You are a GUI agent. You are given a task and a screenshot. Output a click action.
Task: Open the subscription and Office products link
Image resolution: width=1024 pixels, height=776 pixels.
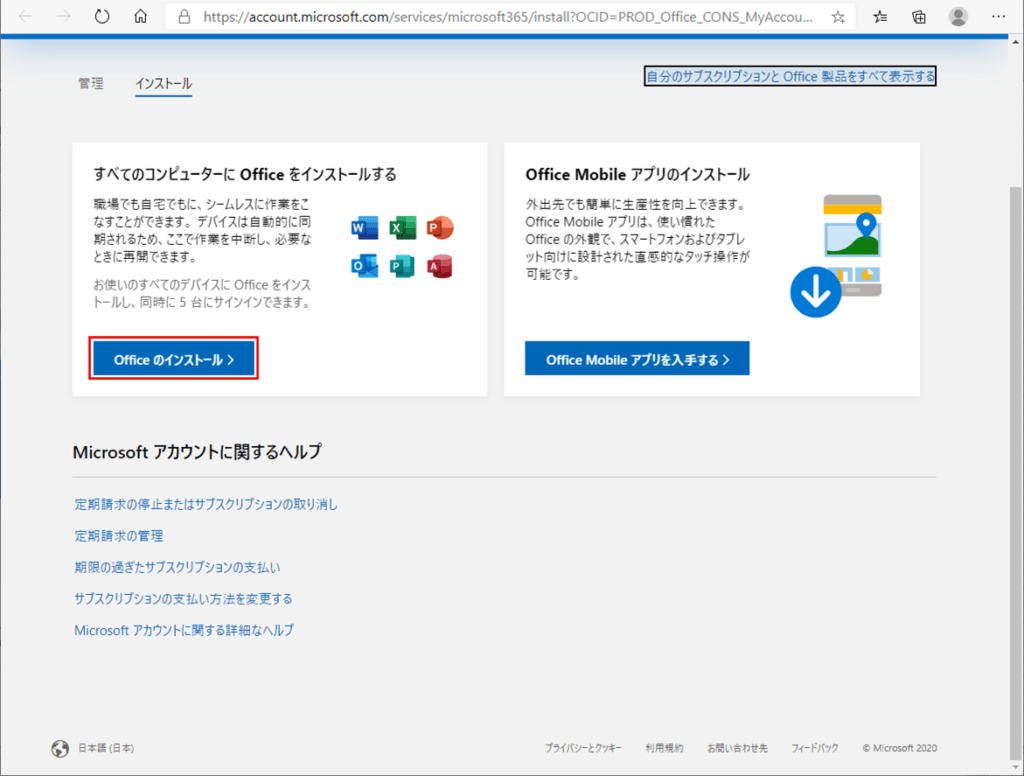click(x=789, y=75)
